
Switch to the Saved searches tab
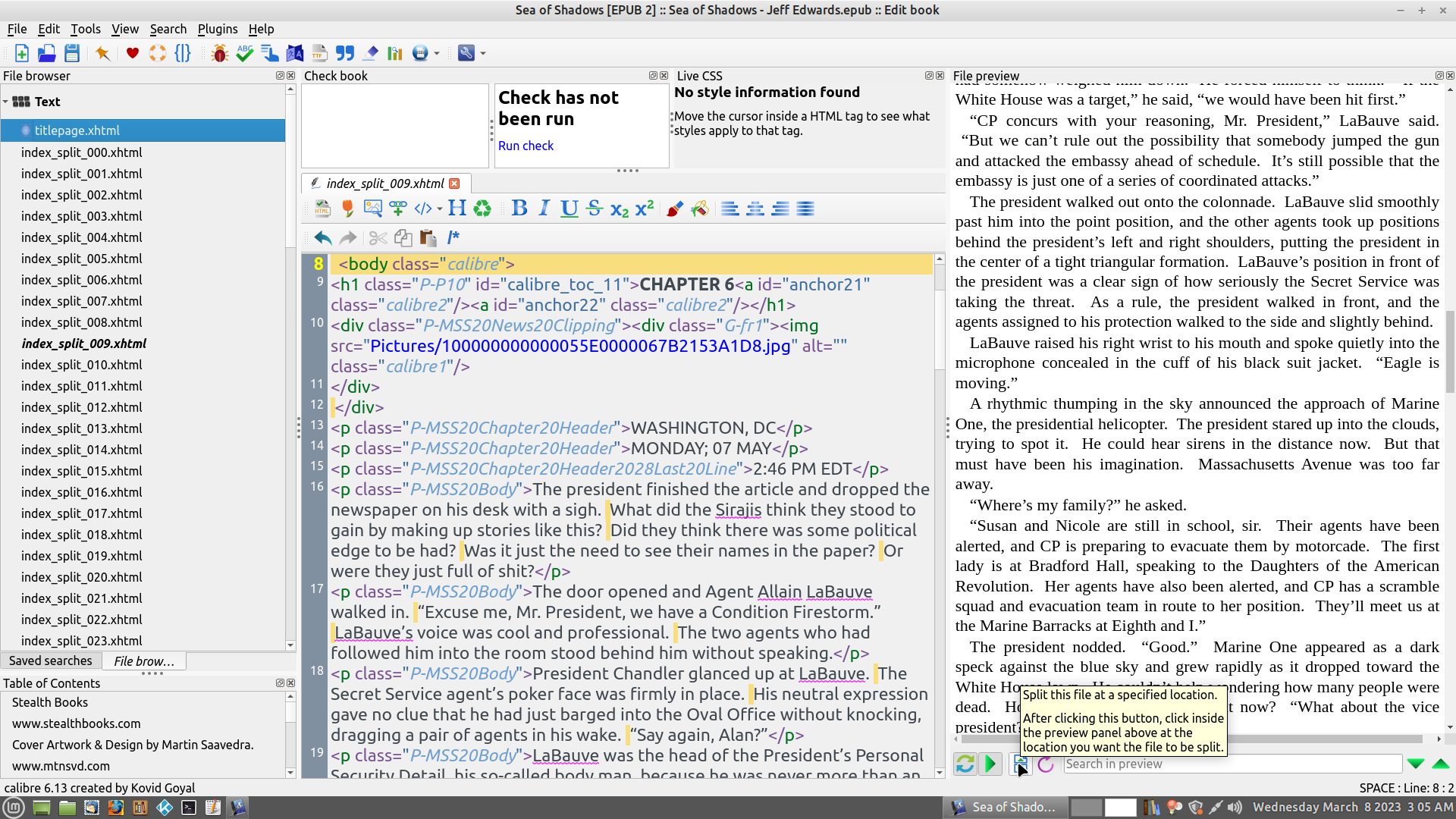point(51,661)
